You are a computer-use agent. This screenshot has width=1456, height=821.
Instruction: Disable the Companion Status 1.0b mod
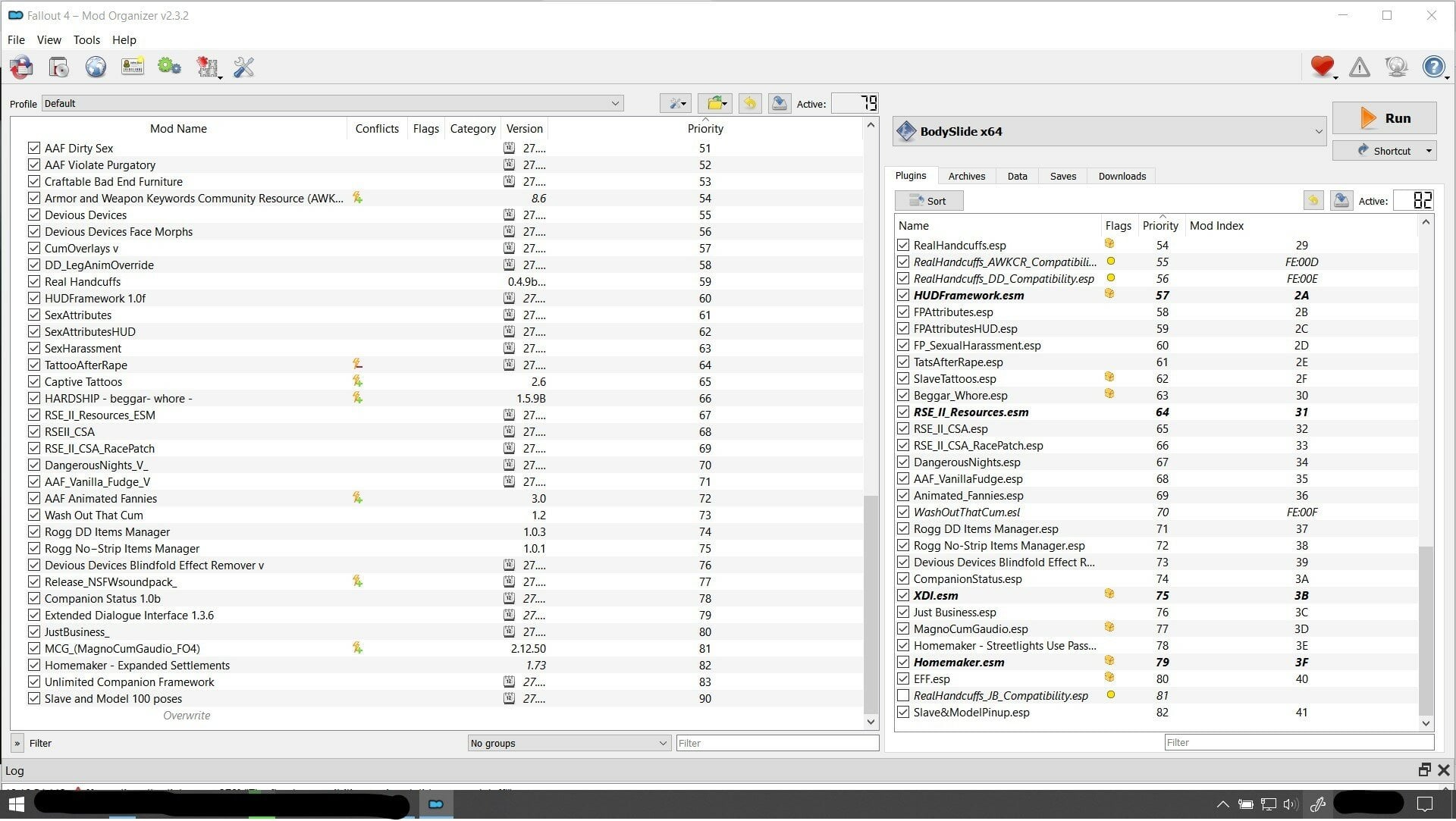pyautogui.click(x=34, y=598)
